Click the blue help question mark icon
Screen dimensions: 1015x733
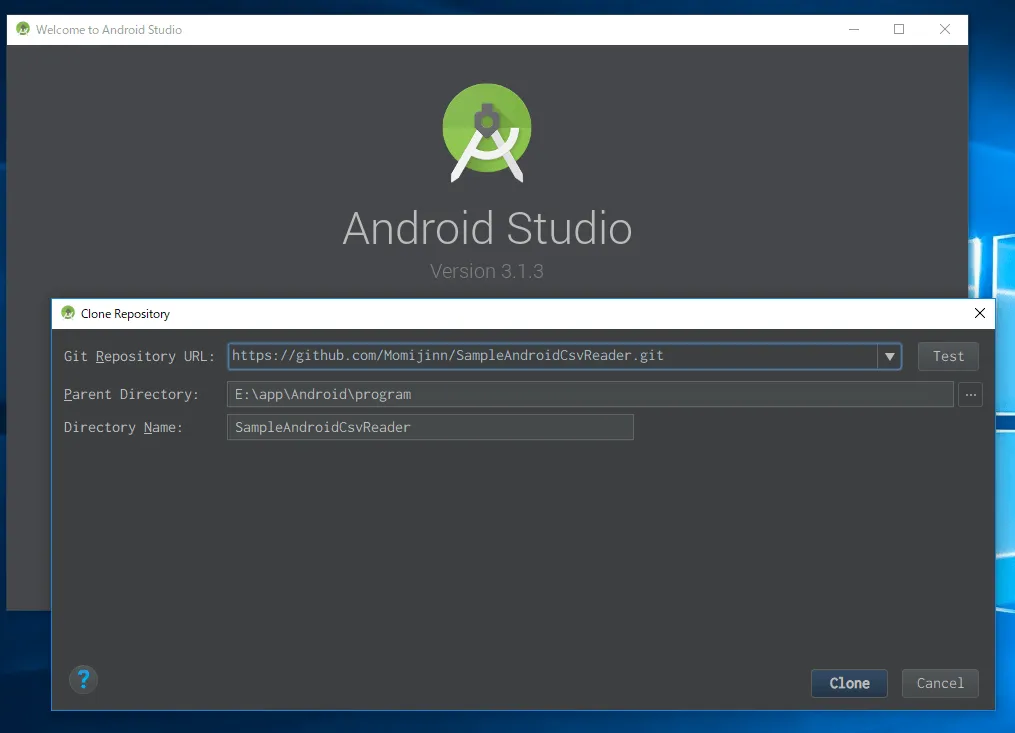pyautogui.click(x=83, y=679)
